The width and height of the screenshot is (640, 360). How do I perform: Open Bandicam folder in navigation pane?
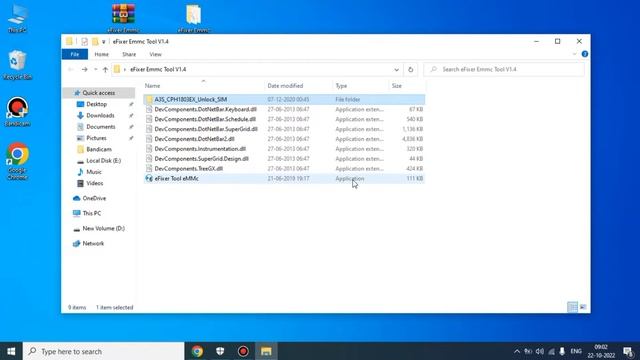tap(99, 149)
